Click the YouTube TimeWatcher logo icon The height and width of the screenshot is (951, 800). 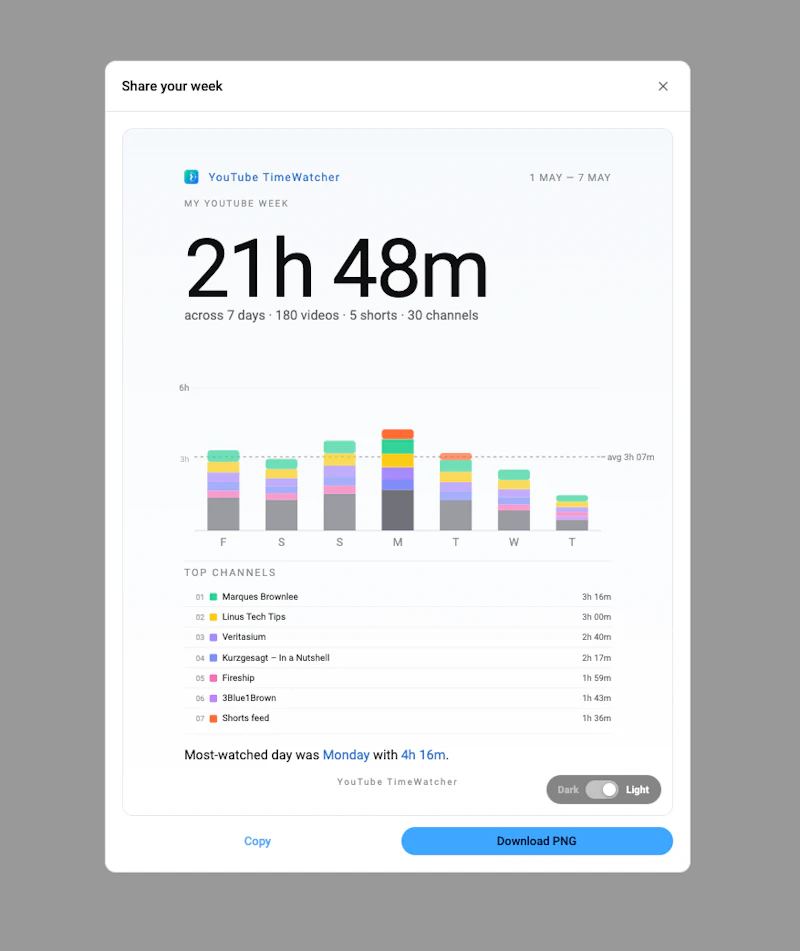[x=192, y=177]
